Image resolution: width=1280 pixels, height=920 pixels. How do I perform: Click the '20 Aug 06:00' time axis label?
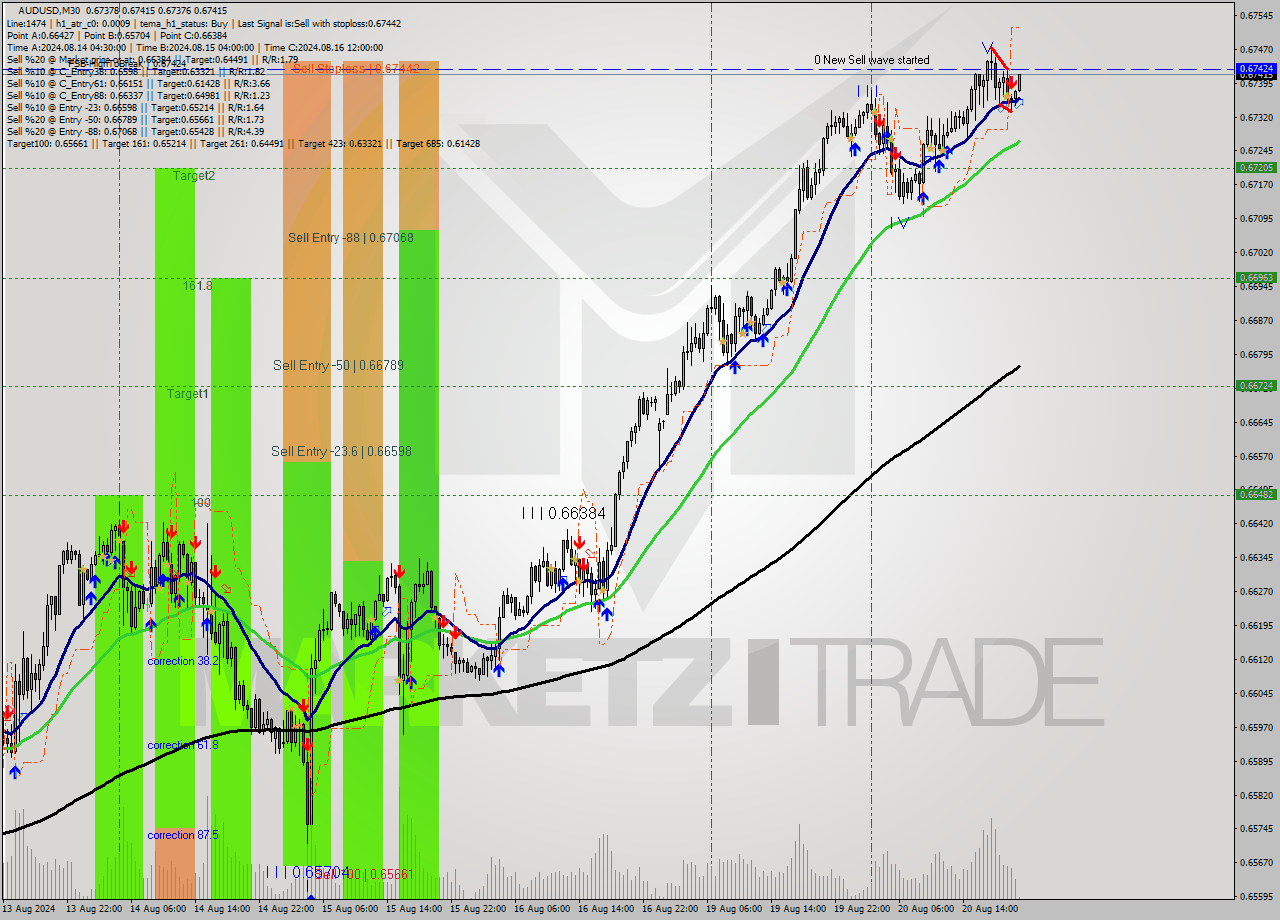tap(927, 909)
